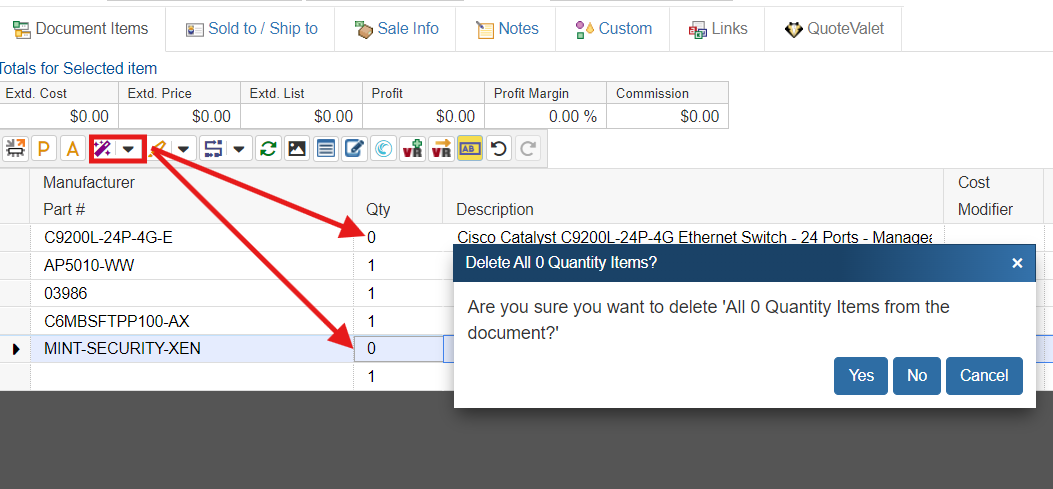Click the Qty column header

click(x=398, y=196)
